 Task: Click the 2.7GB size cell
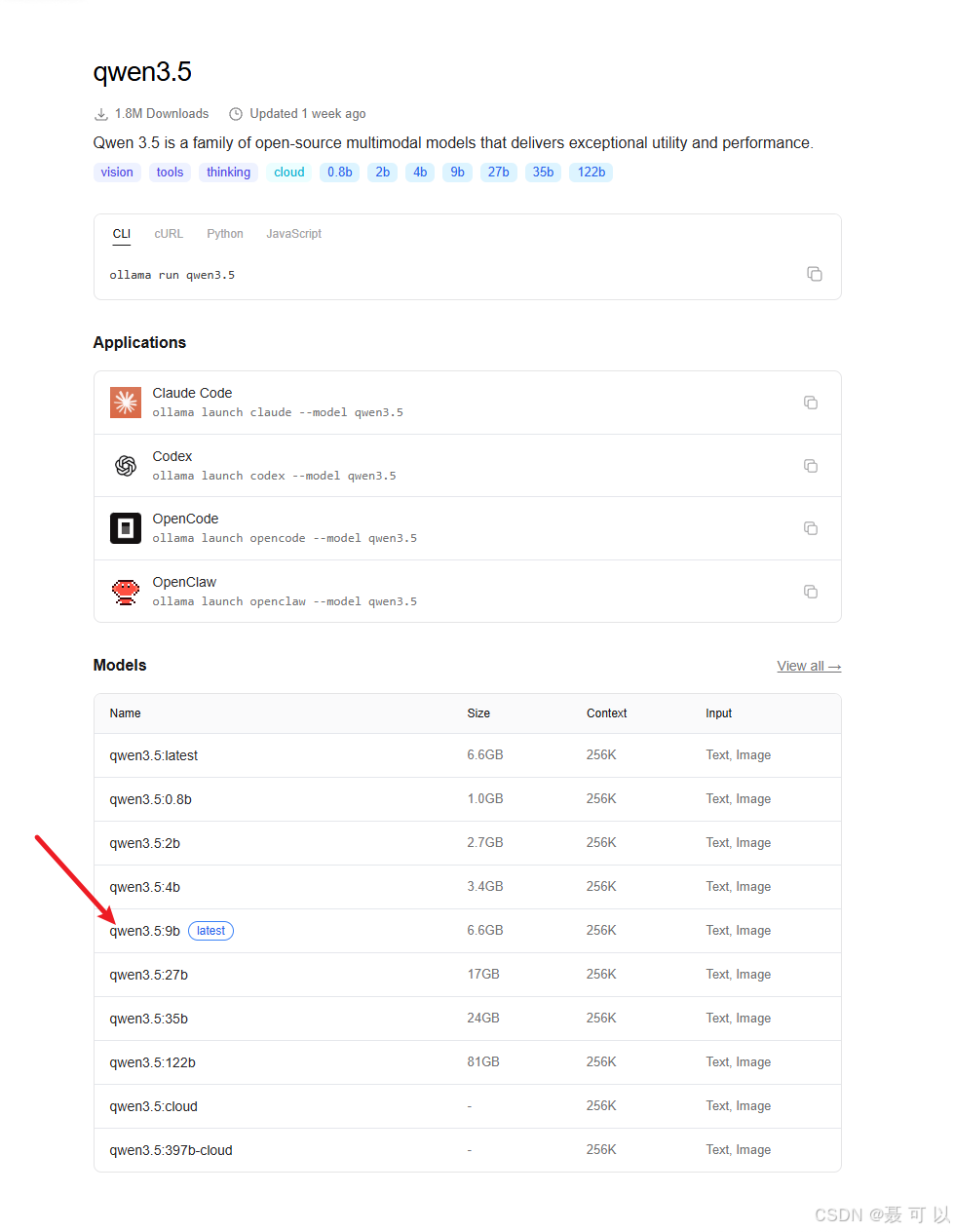485,842
